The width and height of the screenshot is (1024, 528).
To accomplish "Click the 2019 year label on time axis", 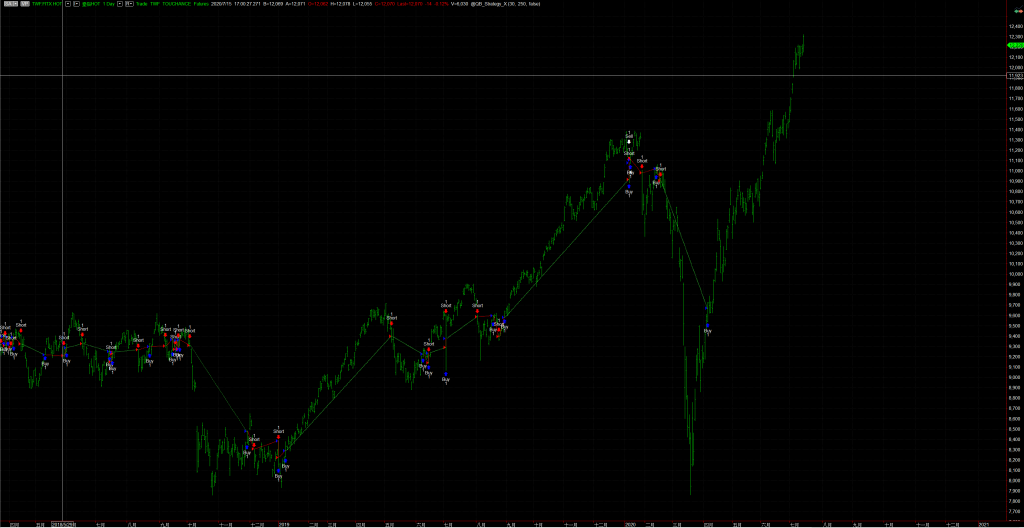I will (283, 523).
